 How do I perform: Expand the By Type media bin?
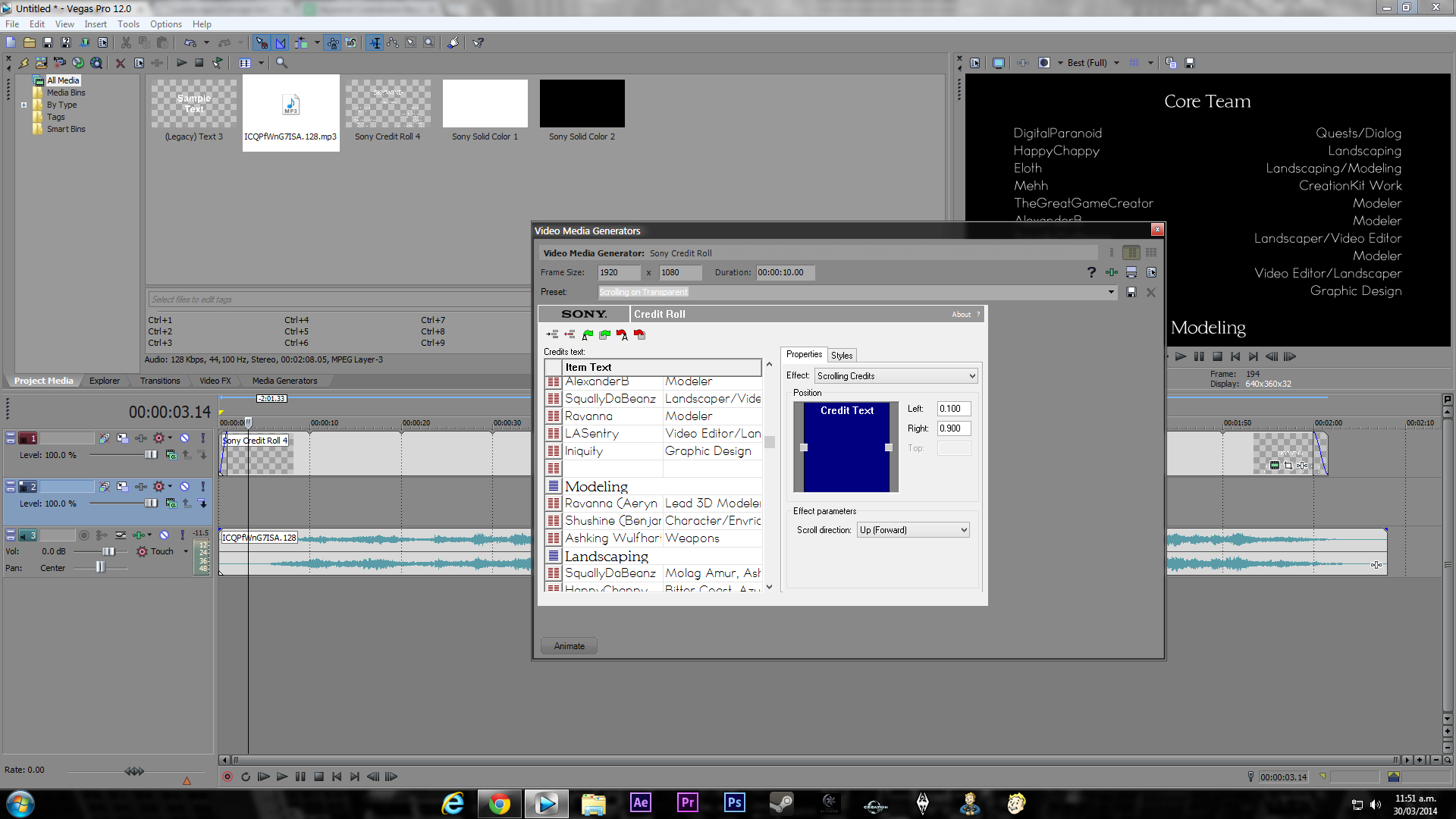click(24, 105)
